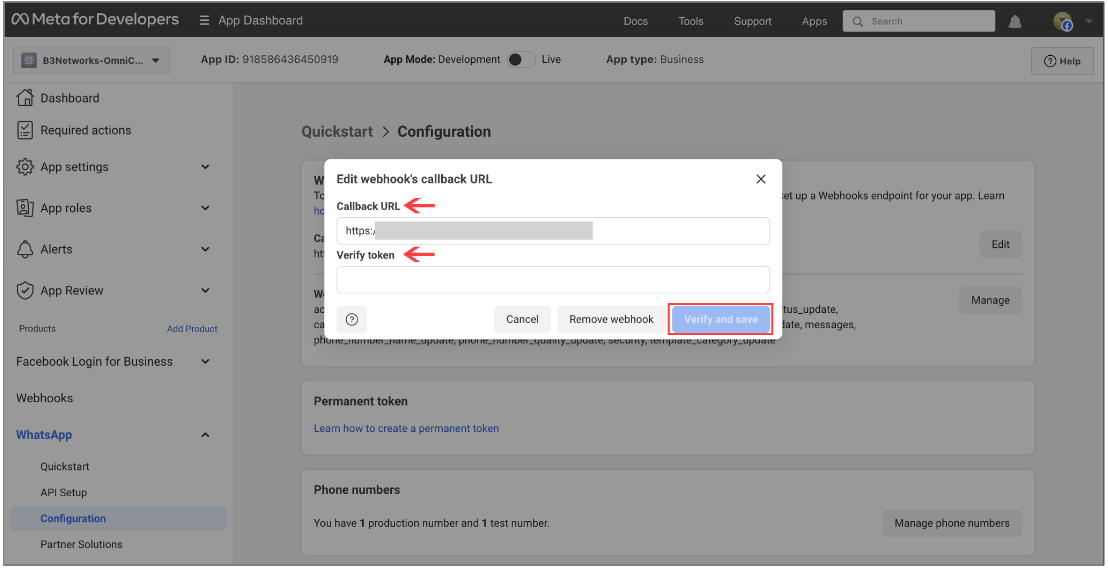1108x568 pixels.
Task: Open Learn how to create a permanent token
Action: point(406,428)
